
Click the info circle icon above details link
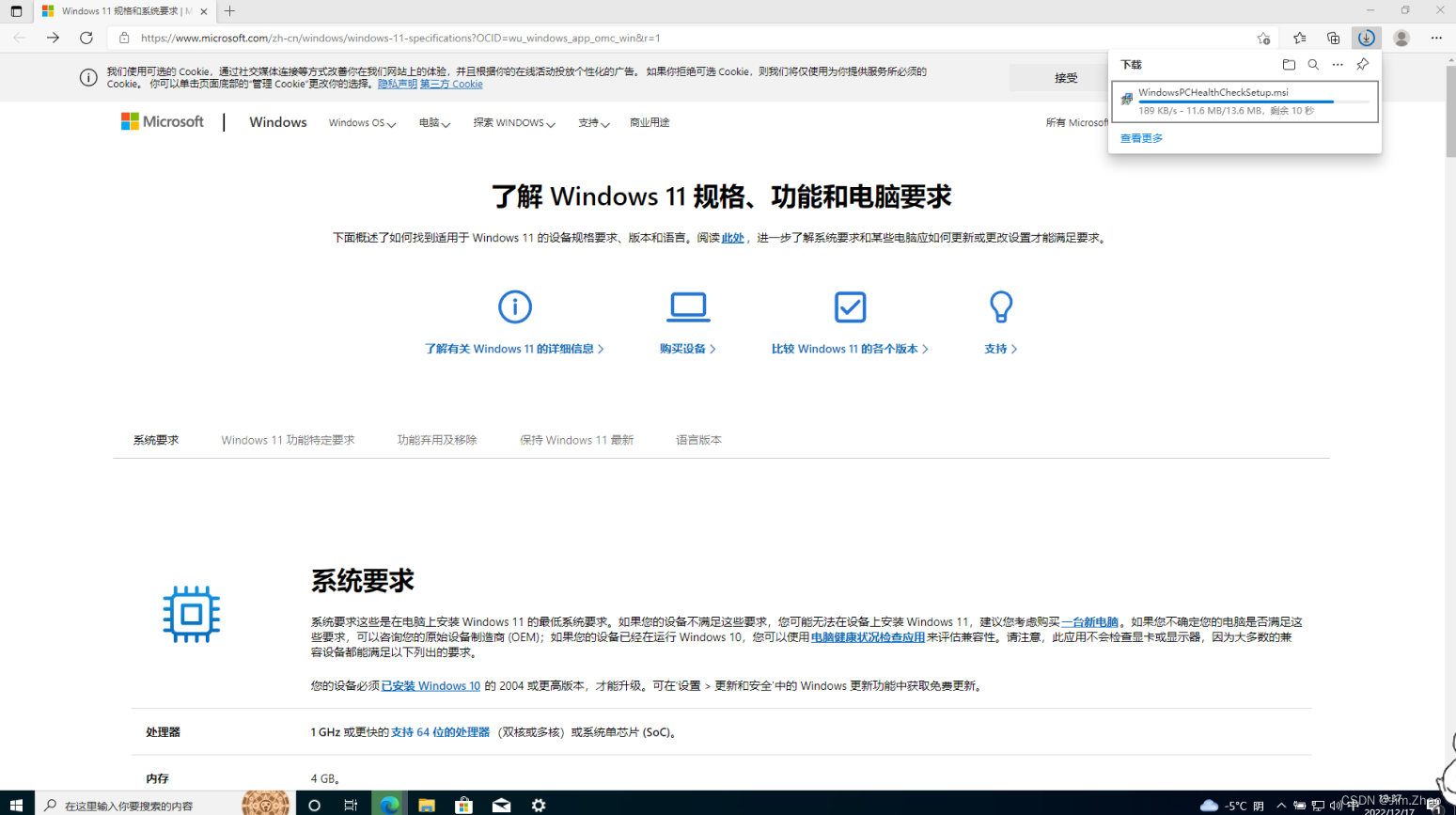click(x=515, y=306)
